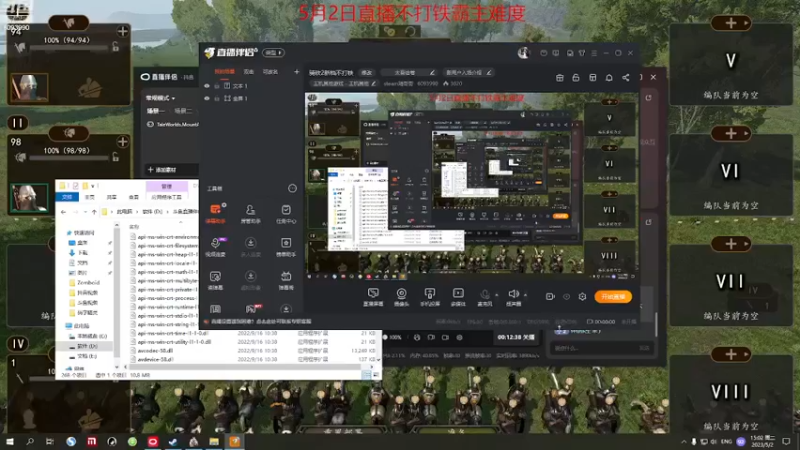Hide the 文本 1 layer eye icon
This screenshot has width=800, height=450.
click(207, 86)
